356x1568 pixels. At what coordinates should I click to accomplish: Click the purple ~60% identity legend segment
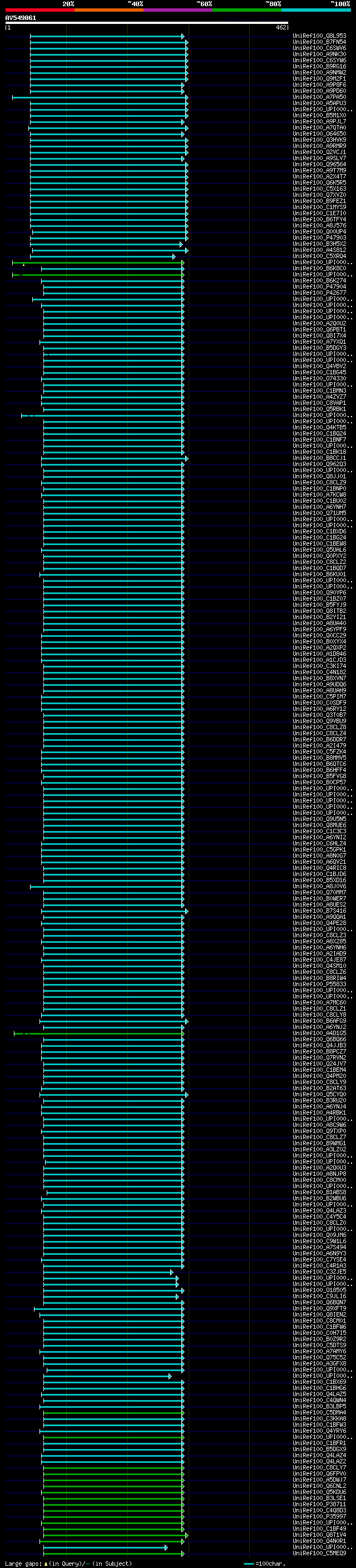click(x=179, y=11)
